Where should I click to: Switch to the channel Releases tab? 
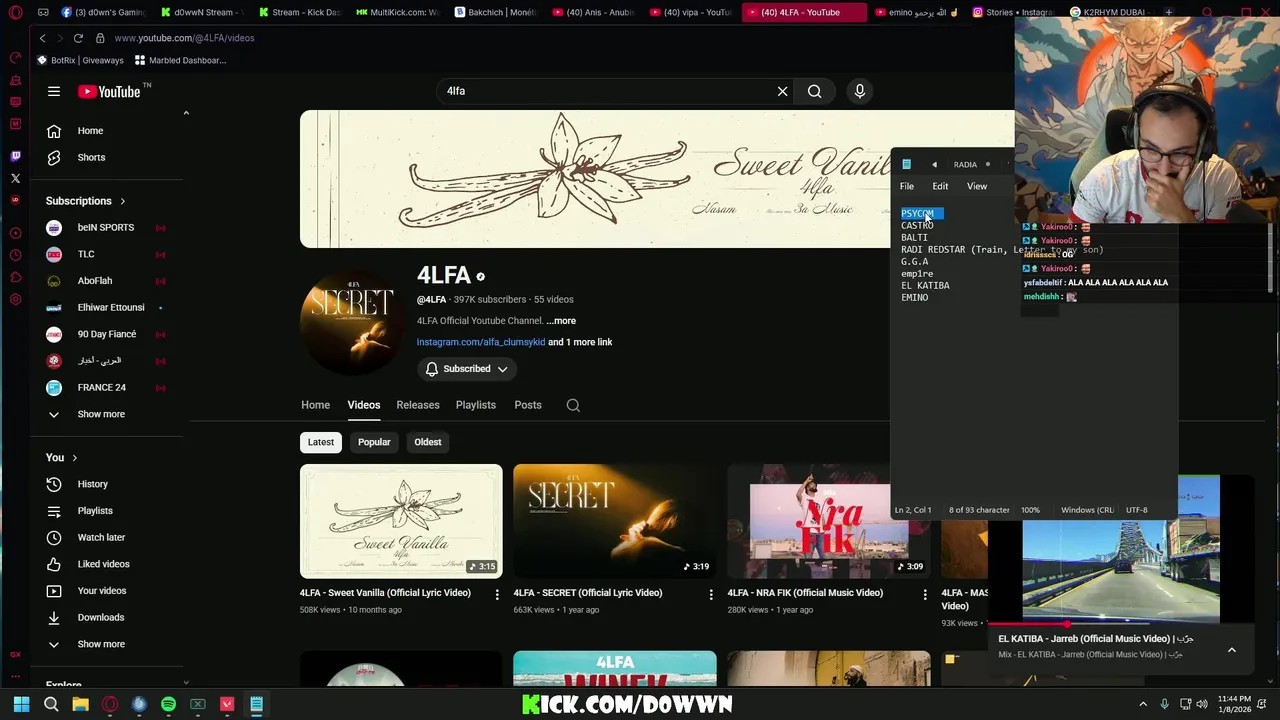(x=418, y=405)
